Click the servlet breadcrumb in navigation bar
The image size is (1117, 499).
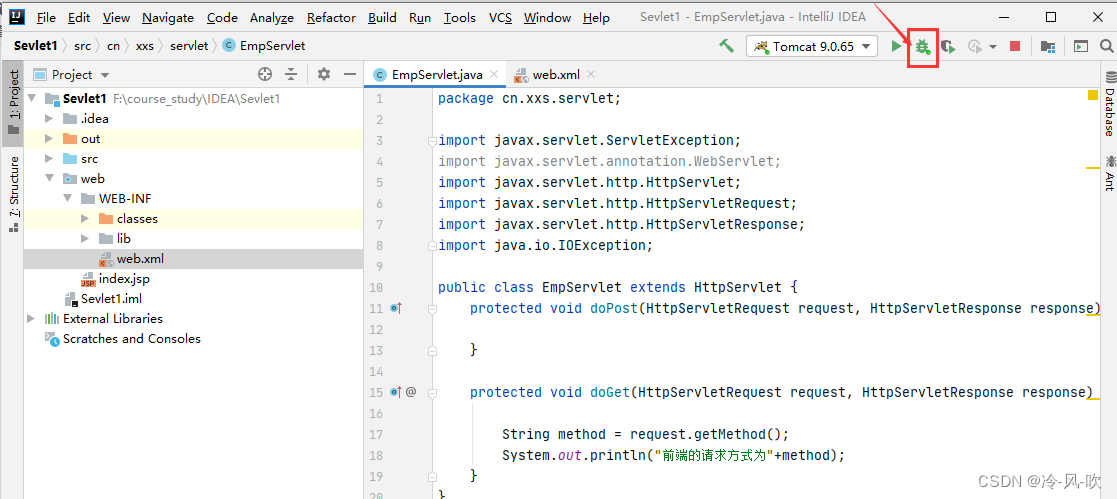[189, 46]
